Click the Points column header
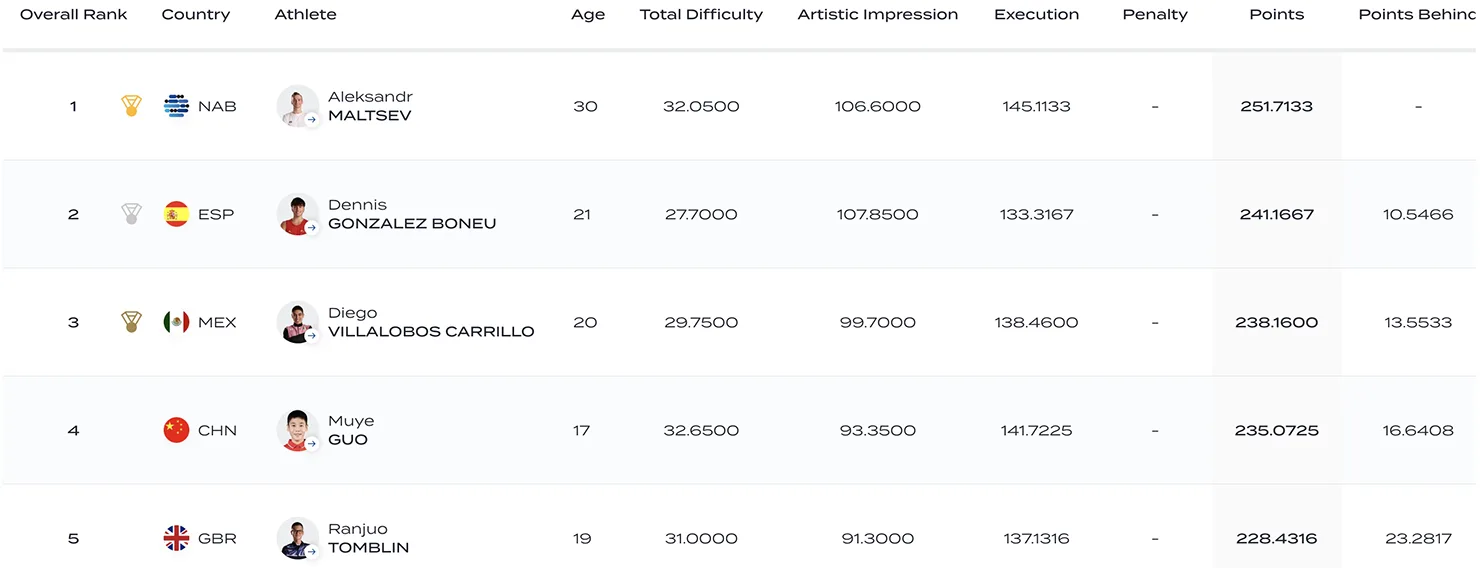 coord(1276,15)
